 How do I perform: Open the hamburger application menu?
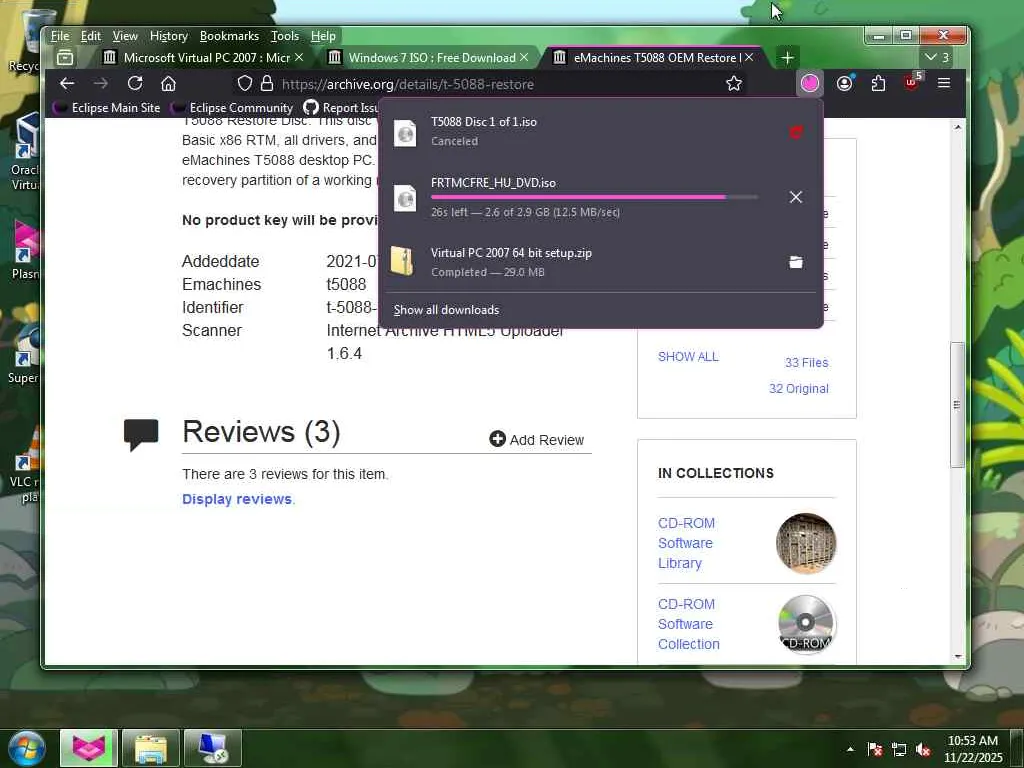[x=944, y=83]
